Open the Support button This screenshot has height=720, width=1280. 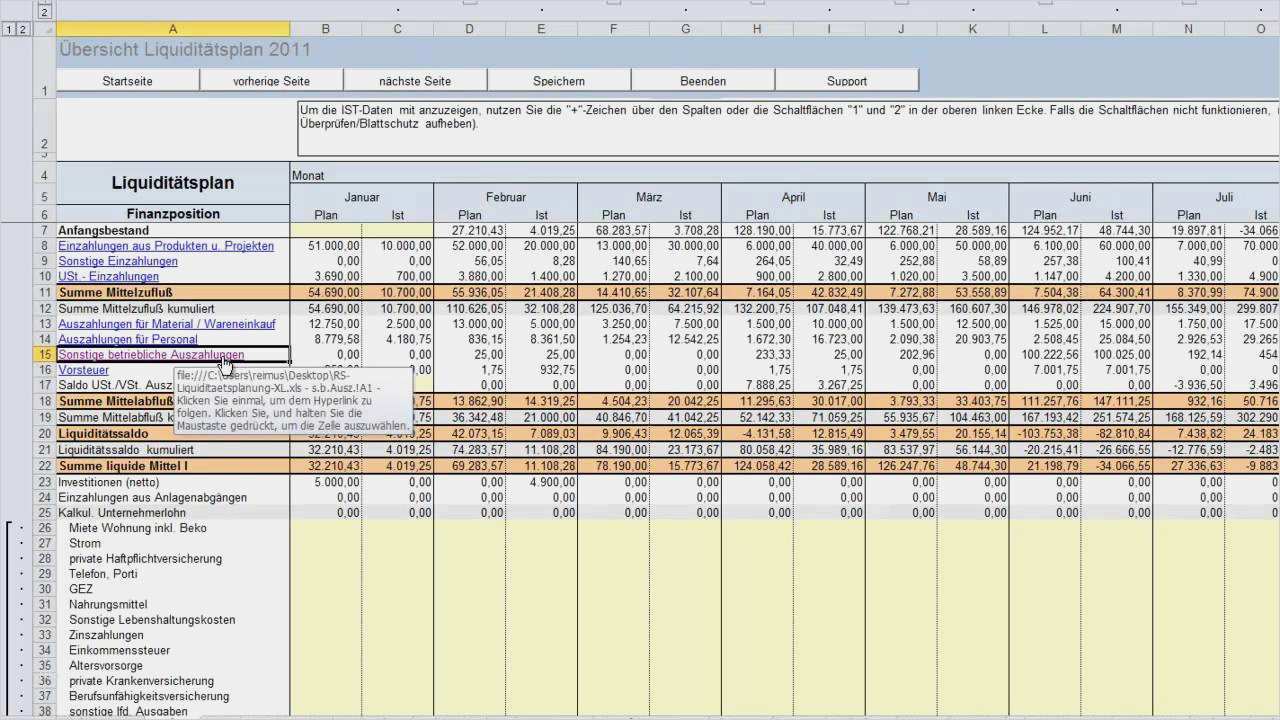846,81
